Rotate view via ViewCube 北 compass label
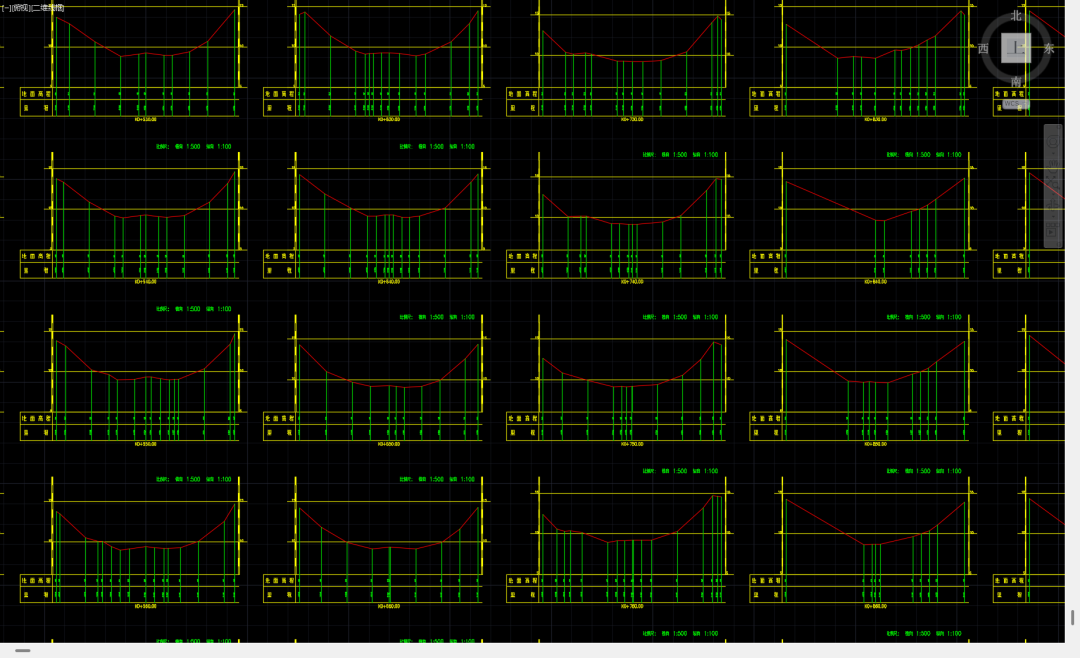The image size is (1080, 658). click(x=1016, y=16)
